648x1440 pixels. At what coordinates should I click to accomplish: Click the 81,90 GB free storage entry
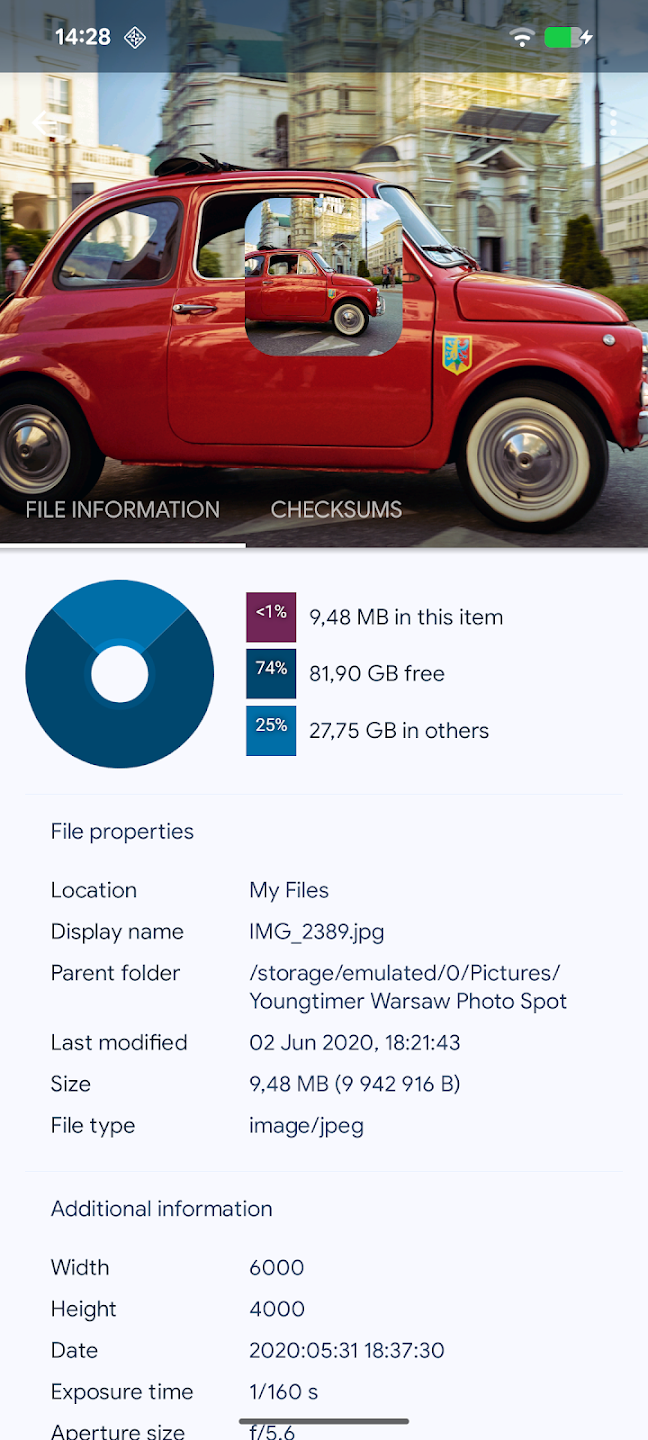pyautogui.click(x=375, y=673)
